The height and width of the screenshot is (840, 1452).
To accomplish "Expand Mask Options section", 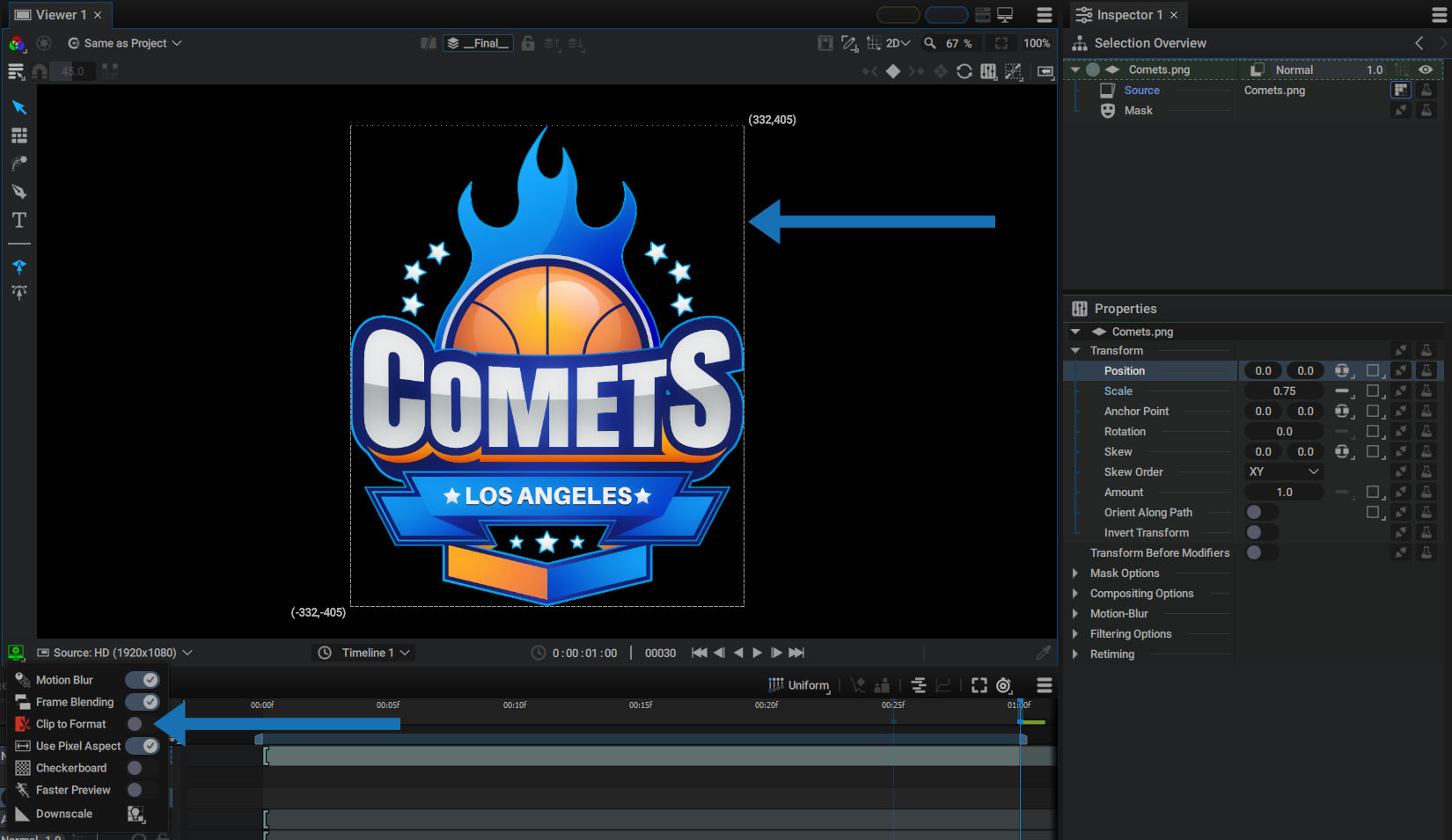I will pyautogui.click(x=1075, y=573).
